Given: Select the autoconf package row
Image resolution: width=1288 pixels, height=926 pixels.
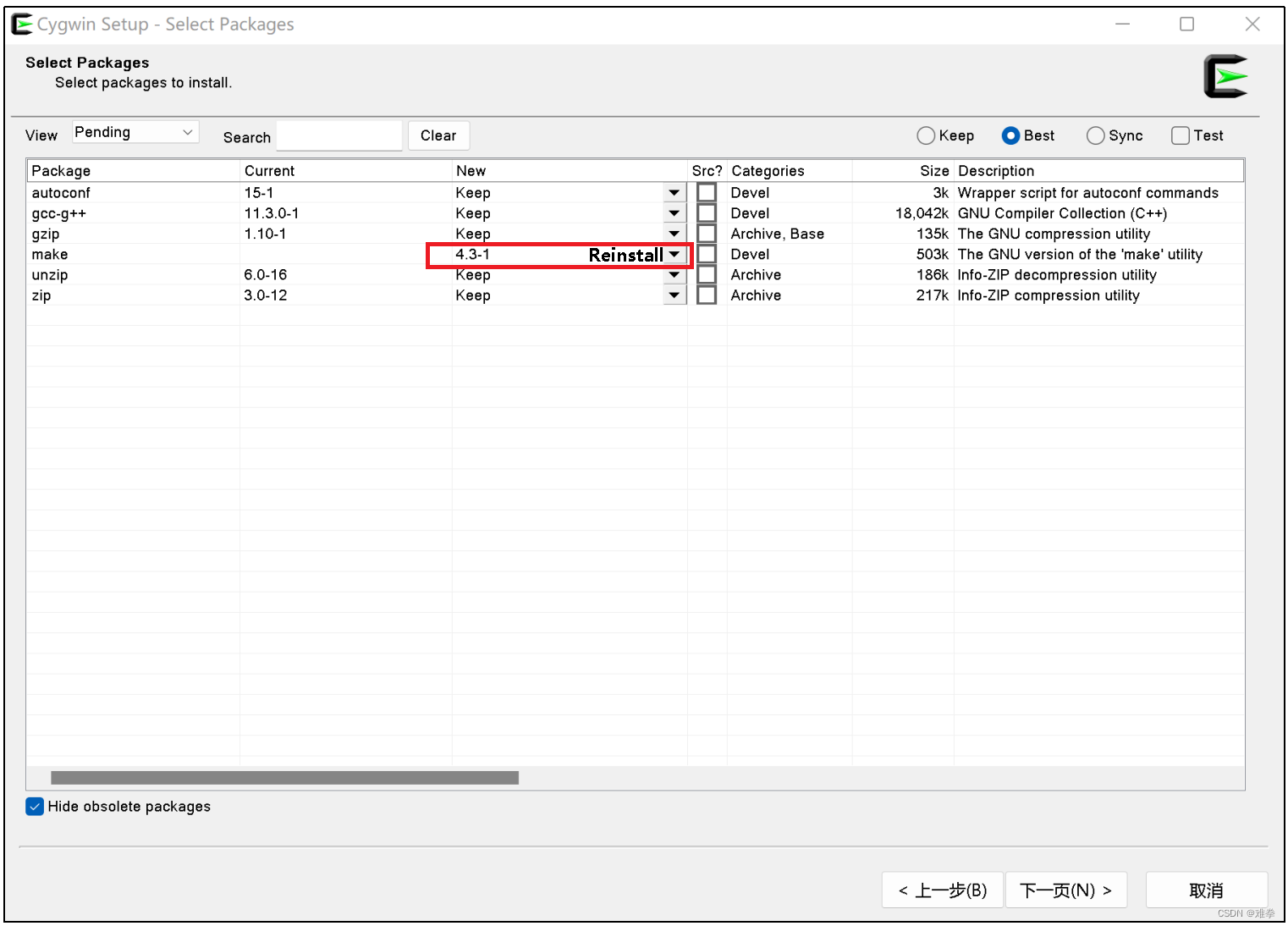Looking at the screenshot, I should point(635,193).
